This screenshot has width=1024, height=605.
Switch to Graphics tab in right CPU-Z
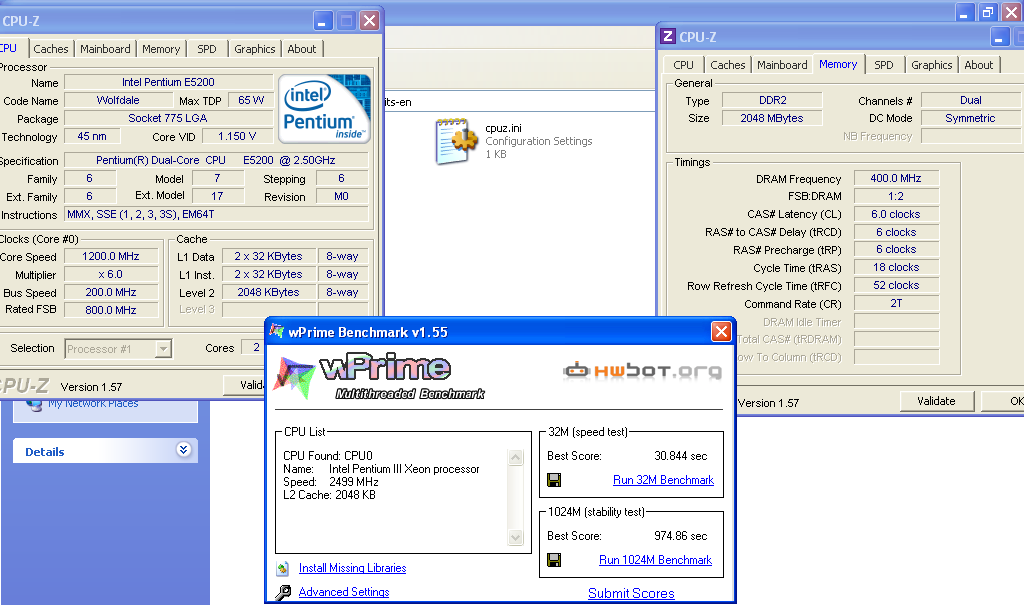(x=931, y=65)
